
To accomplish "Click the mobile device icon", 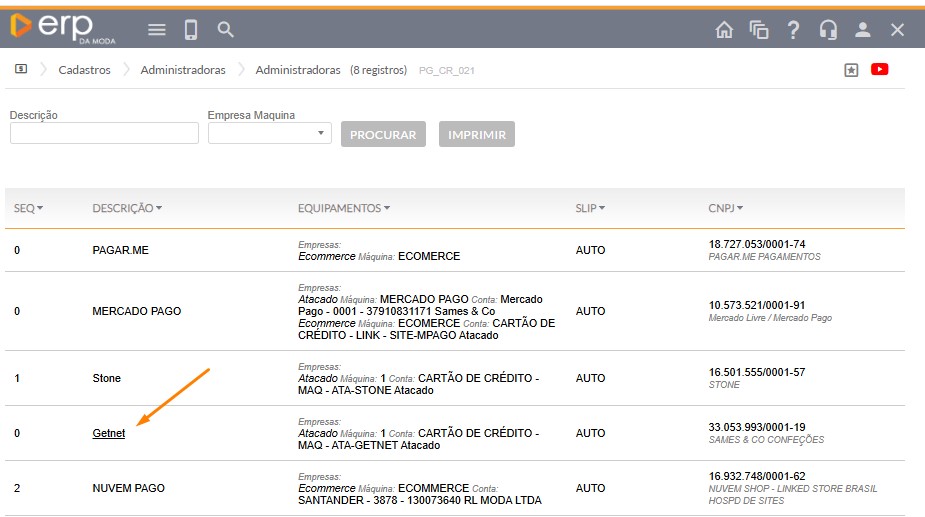I will [x=191, y=30].
